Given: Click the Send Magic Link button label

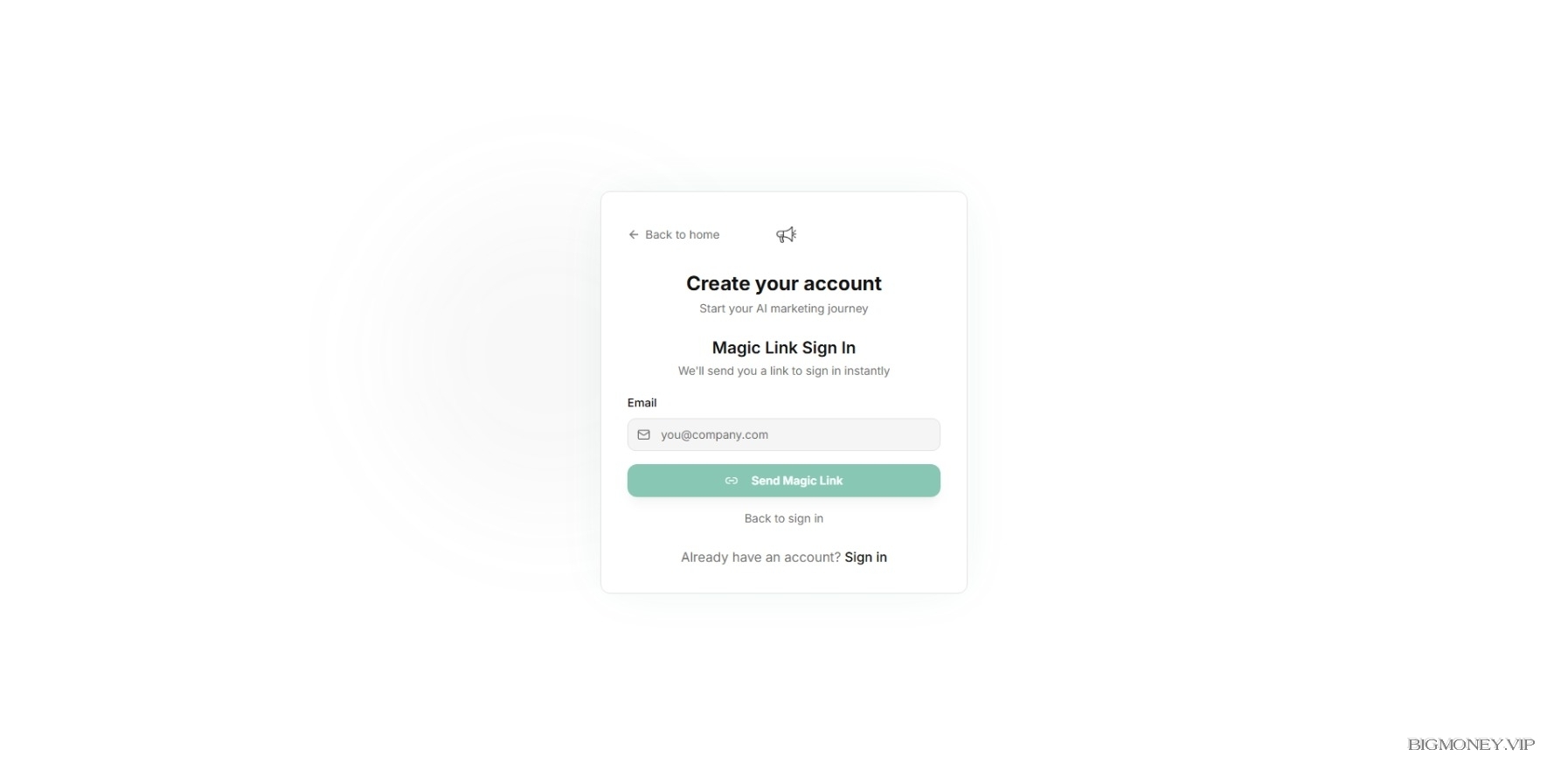Looking at the screenshot, I should (796, 481).
